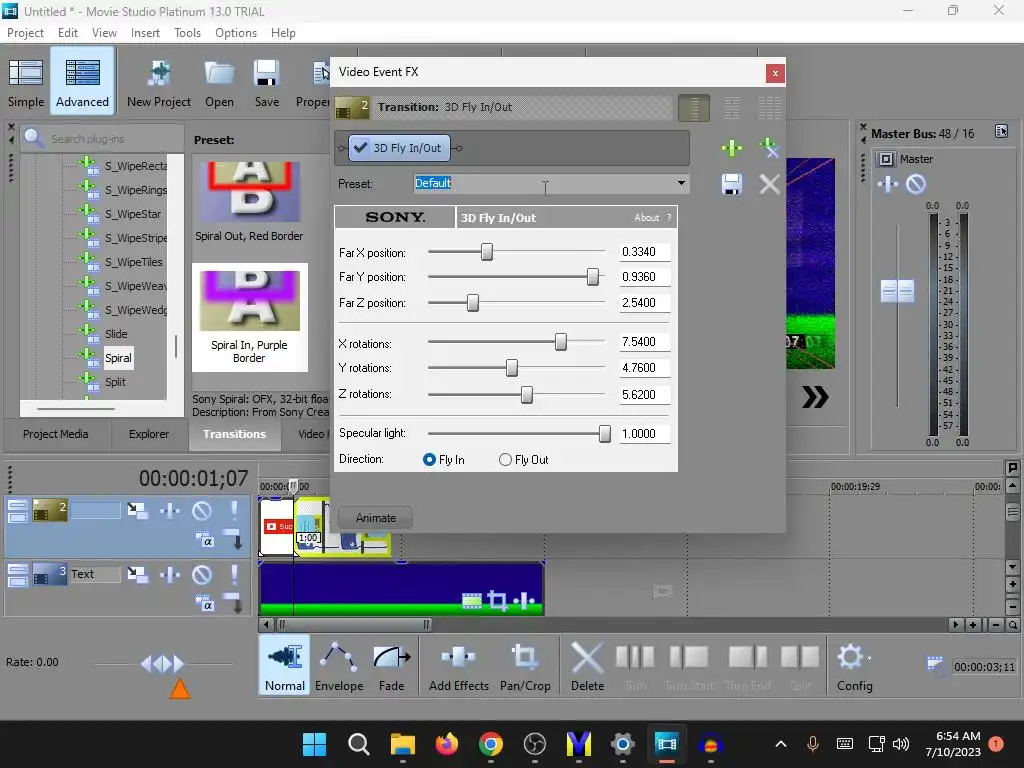Click the Master volume fader

(x=897, y=291)
